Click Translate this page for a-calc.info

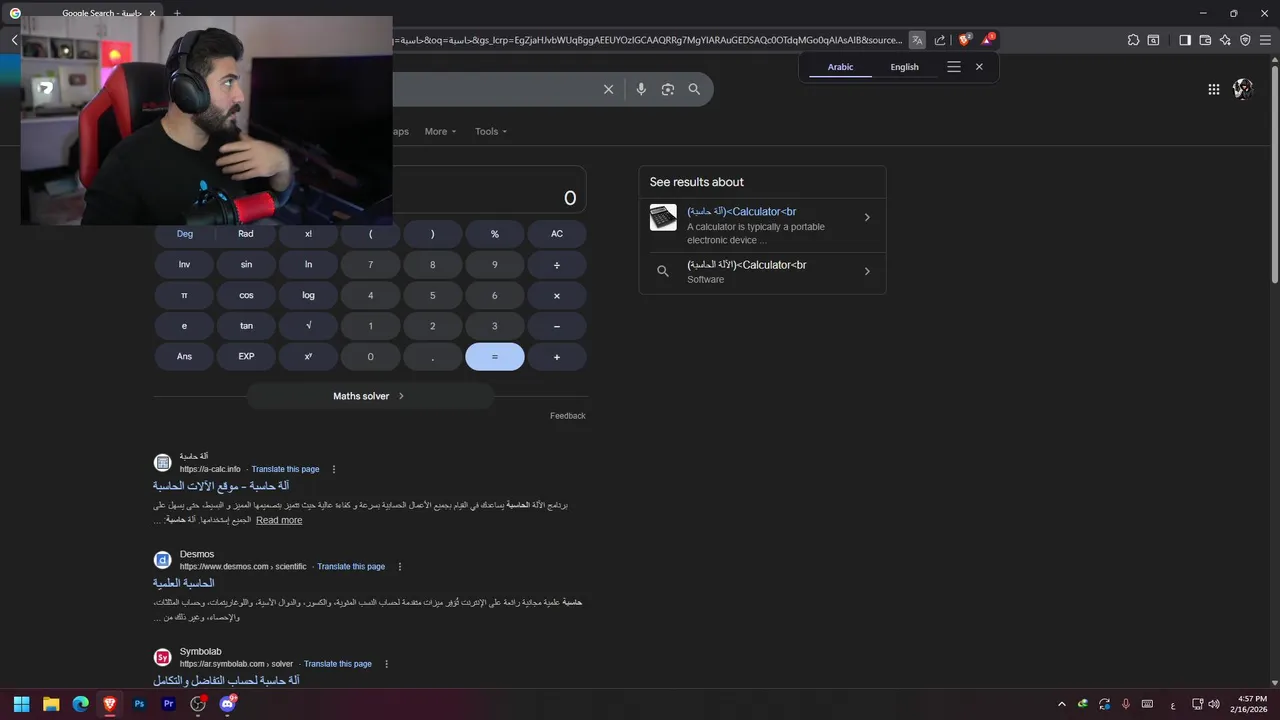pyautogui.click(x=285, y=469)
